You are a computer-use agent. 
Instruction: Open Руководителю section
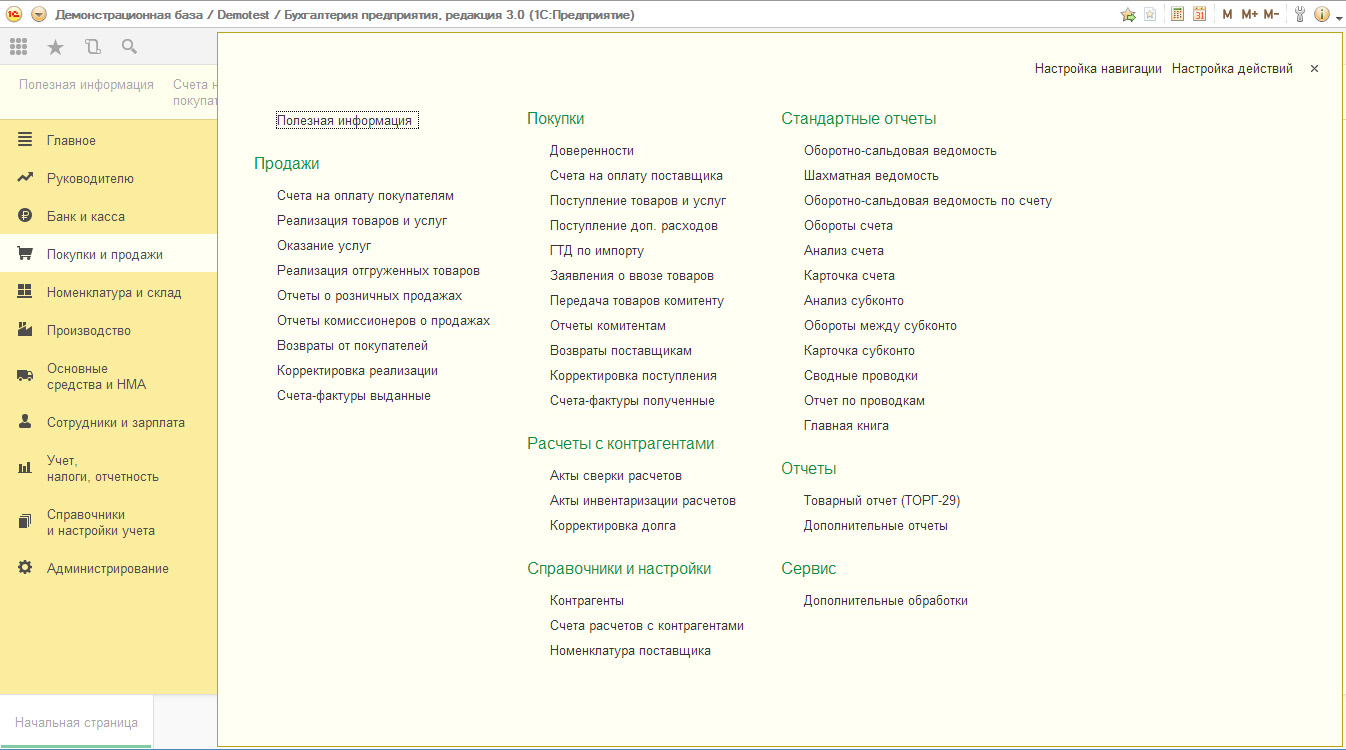click(108, 178)
